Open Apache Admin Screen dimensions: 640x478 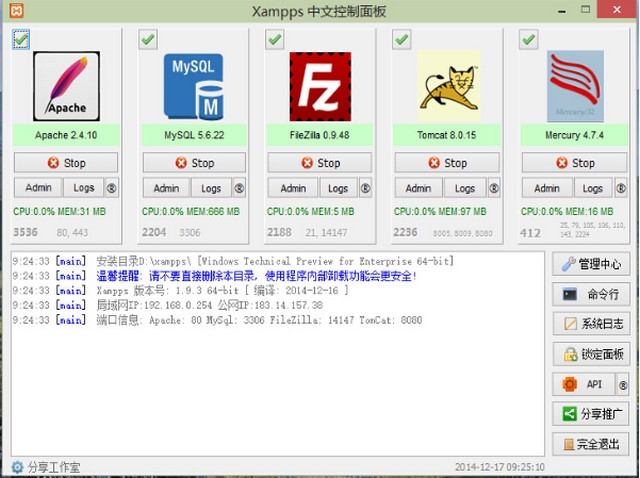pos(38,188)
